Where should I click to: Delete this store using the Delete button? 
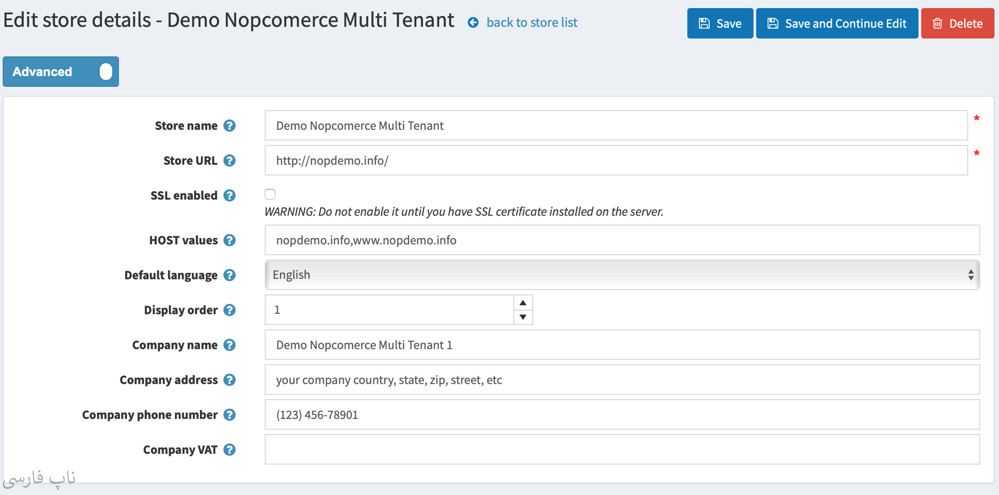pyautogui.click(x=957, y=23)
